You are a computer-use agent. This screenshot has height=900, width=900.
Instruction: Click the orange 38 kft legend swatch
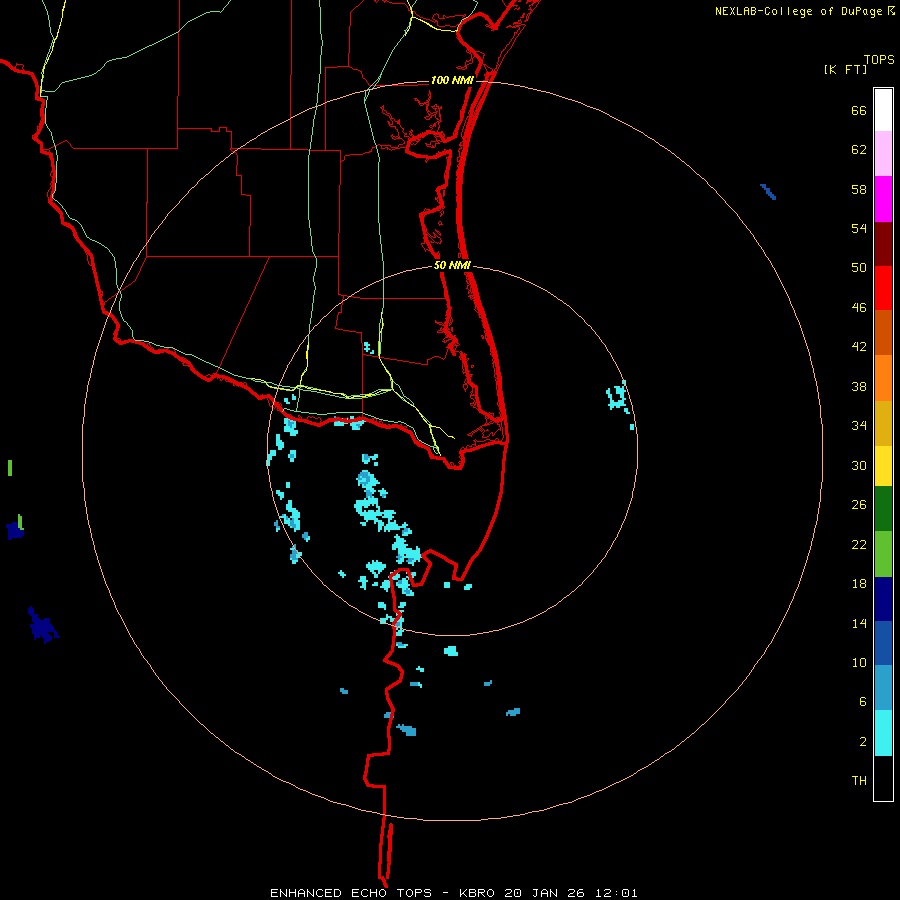click(883, 378)
